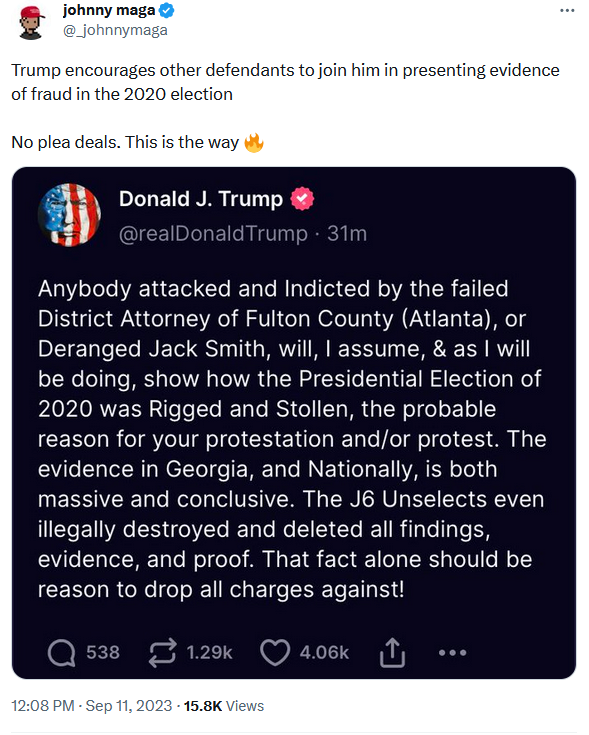This screenshot has width=589, height=735.
Task: Click the fire emoji in the tweet
Action: click(254, 142)
